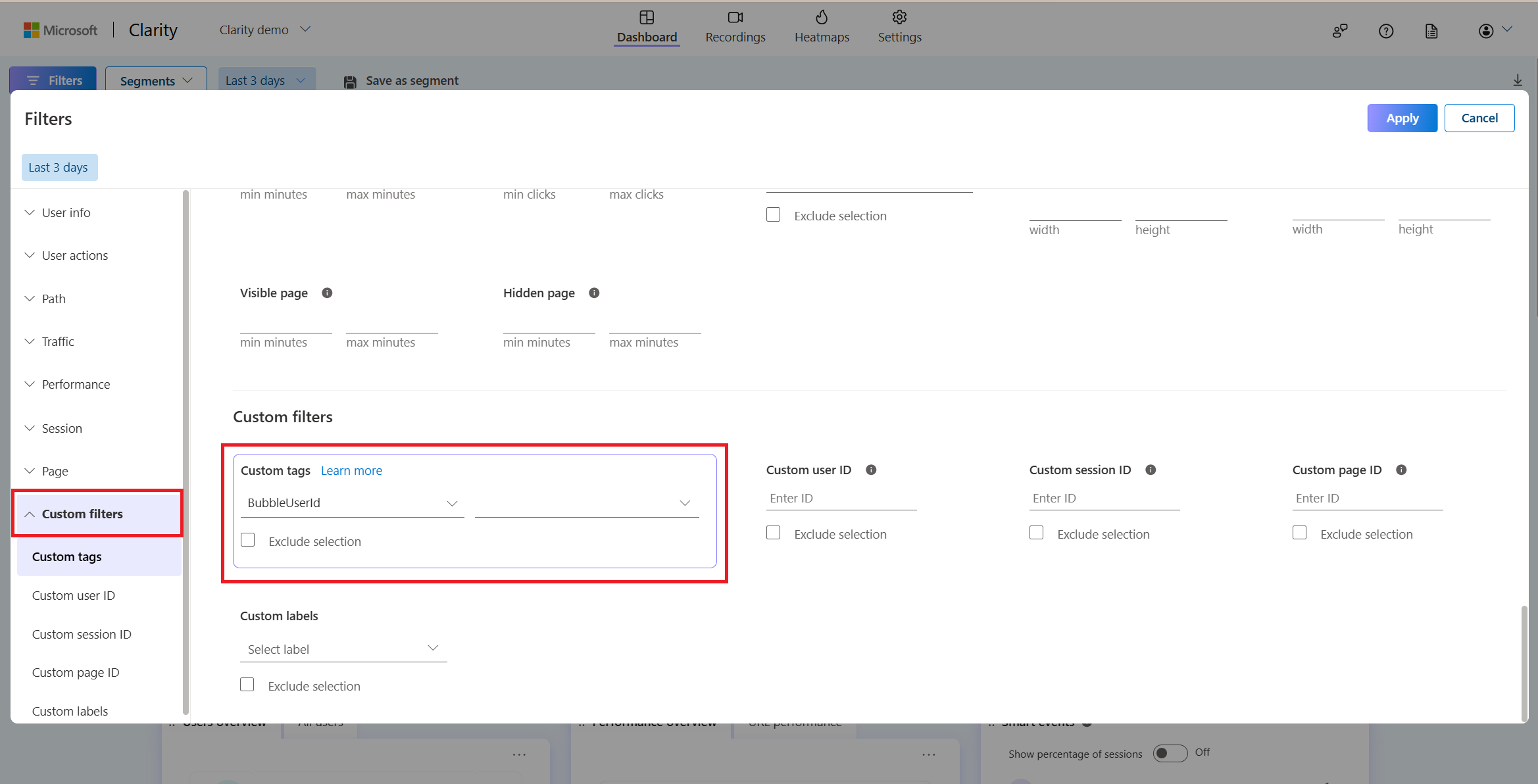The image size is (1538, 784).
Task: Click the Apply button to confirm filters
Action: pyautogui.click(x=1402, y=118)
